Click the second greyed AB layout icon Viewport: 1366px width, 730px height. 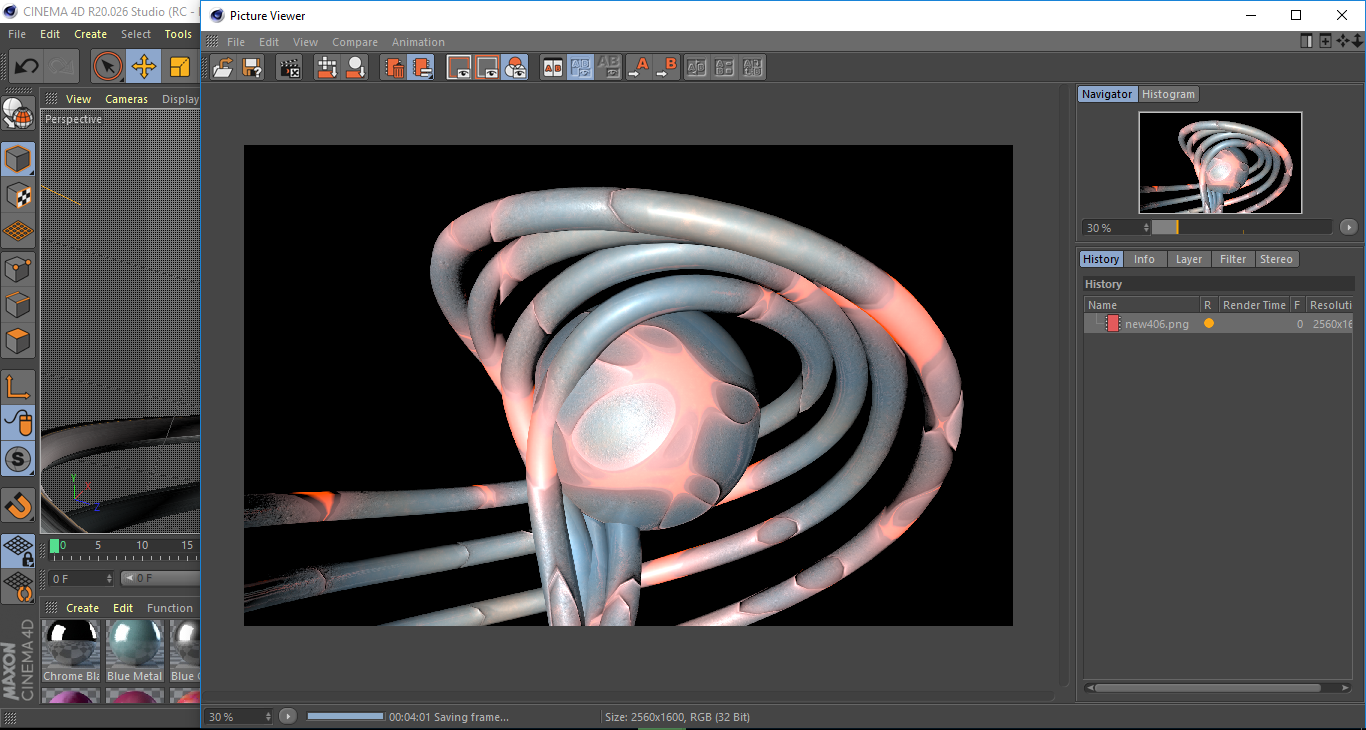[725, 68]
